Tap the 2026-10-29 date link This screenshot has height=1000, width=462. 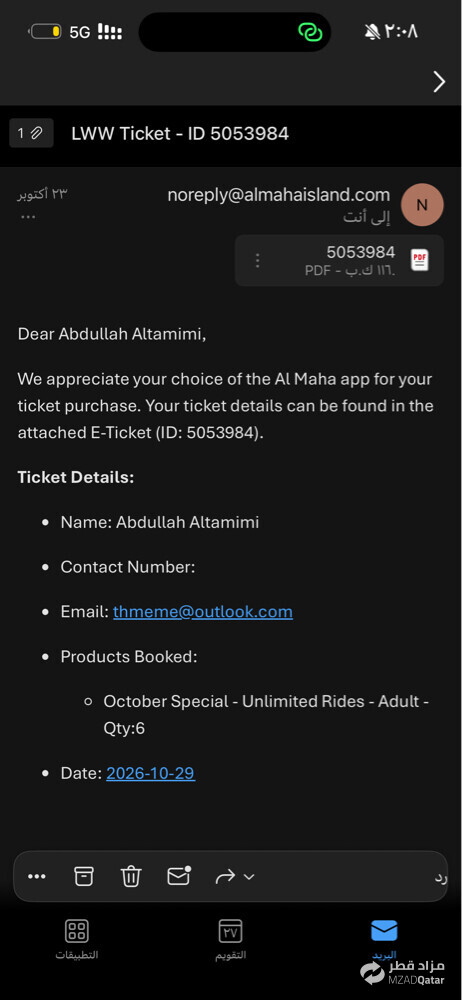(x=151, y=774)
